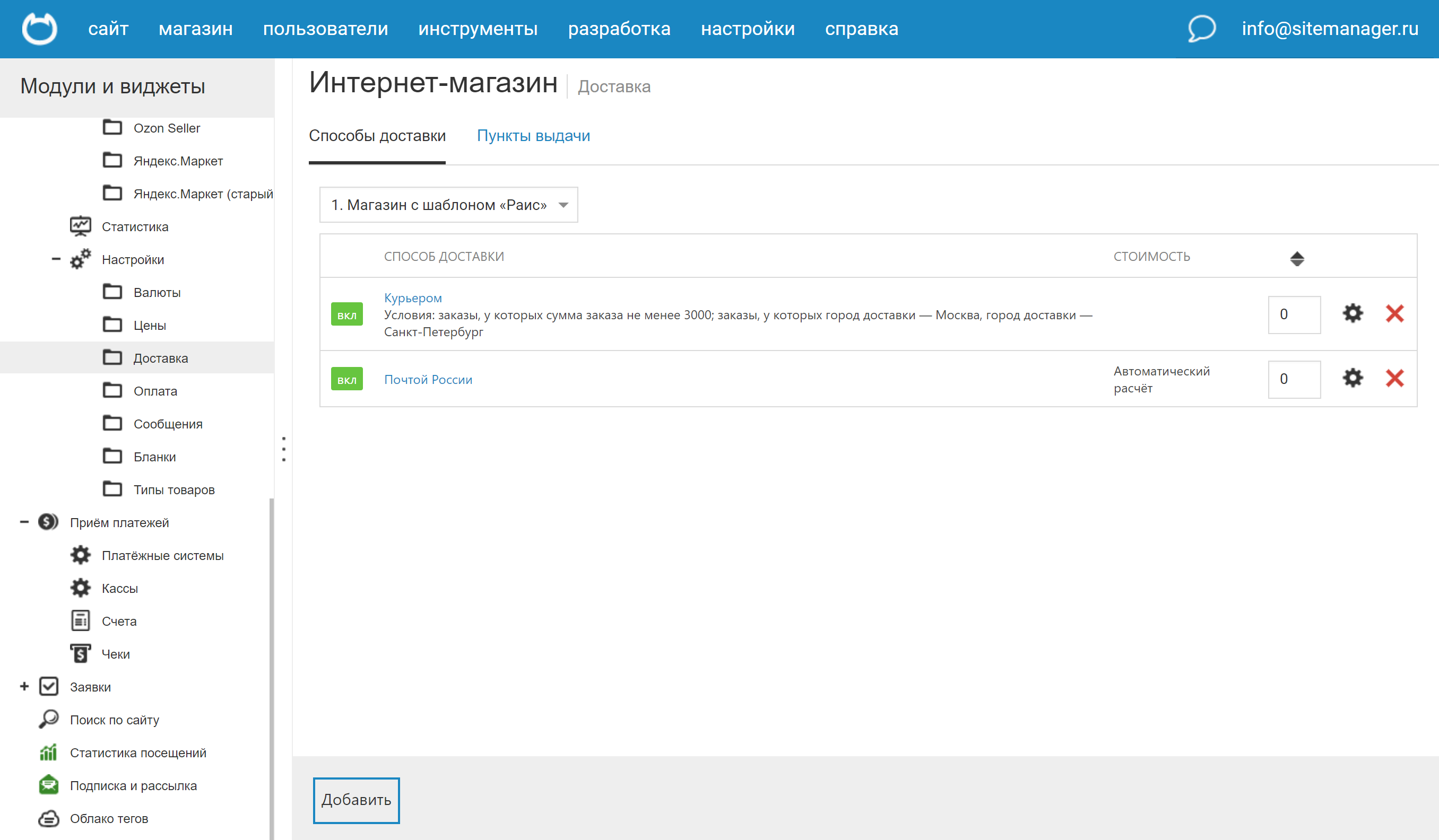Viewport: 1439px width, 840px height.
Task: Click the cost input field for Курьером
Action: click(x=1294, y=314)
